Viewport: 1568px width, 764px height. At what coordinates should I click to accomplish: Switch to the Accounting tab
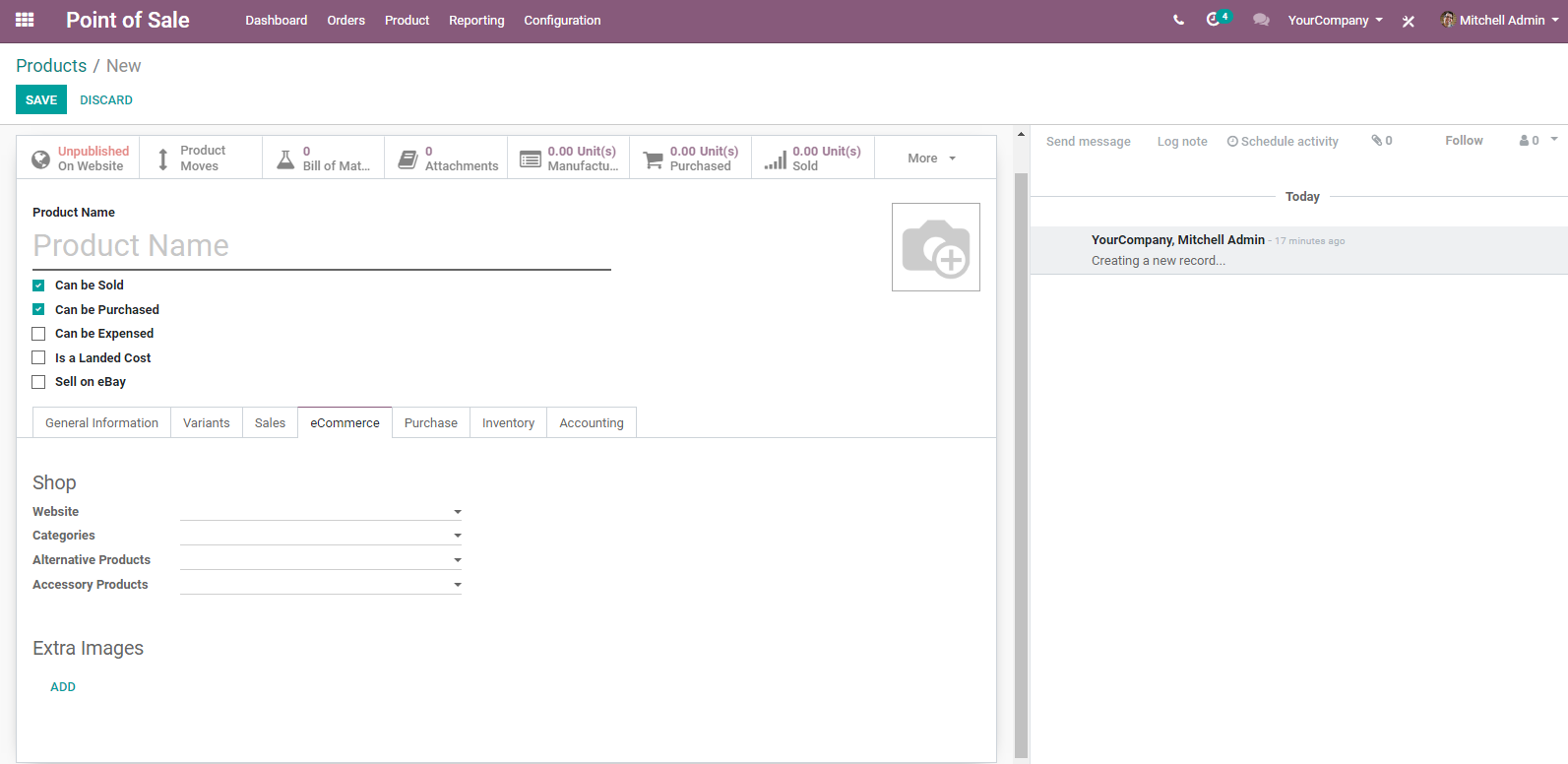(592, 422)
